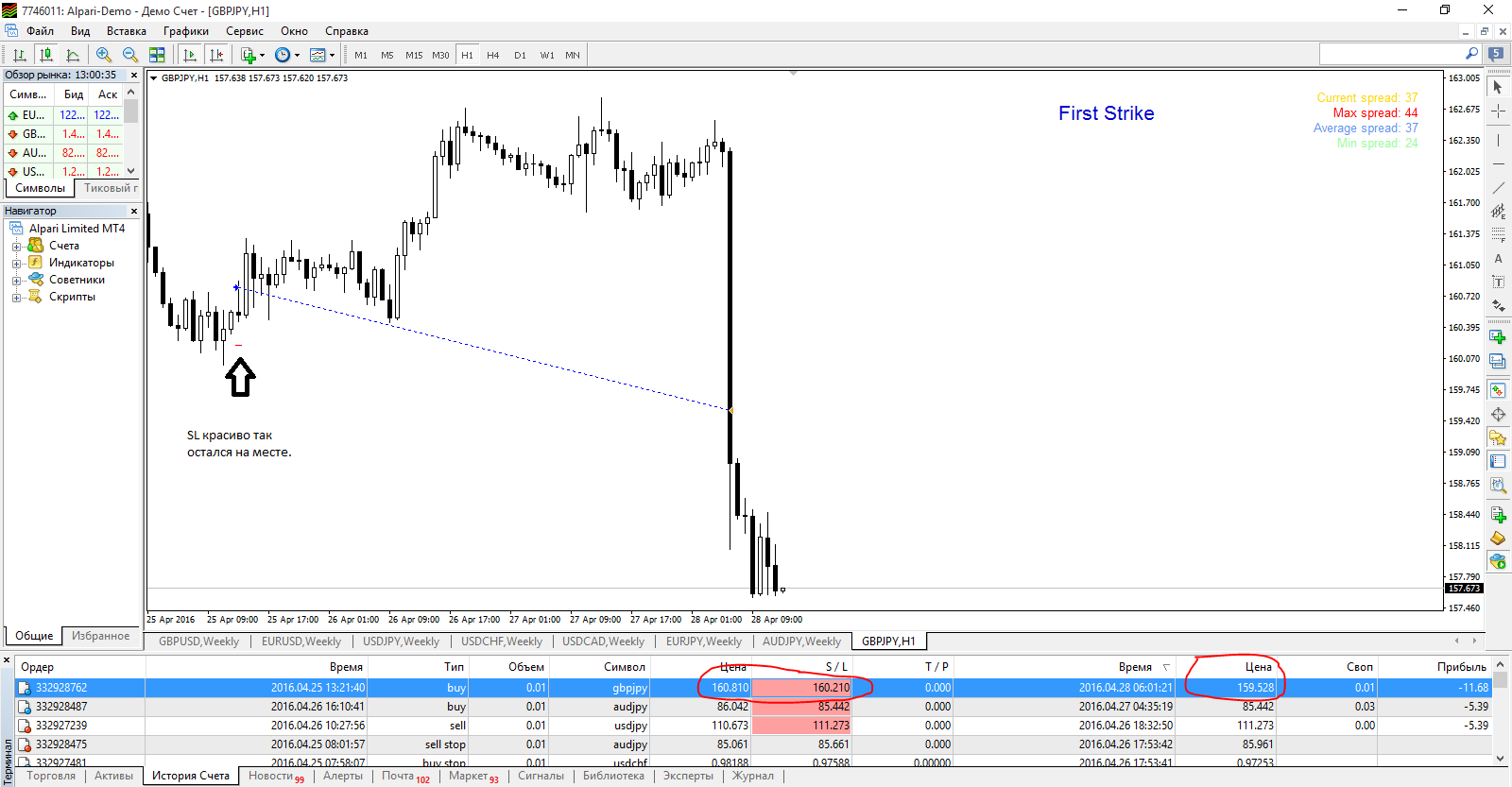
Task: Select M1 timeframe
Action: [x=361, y=55]
